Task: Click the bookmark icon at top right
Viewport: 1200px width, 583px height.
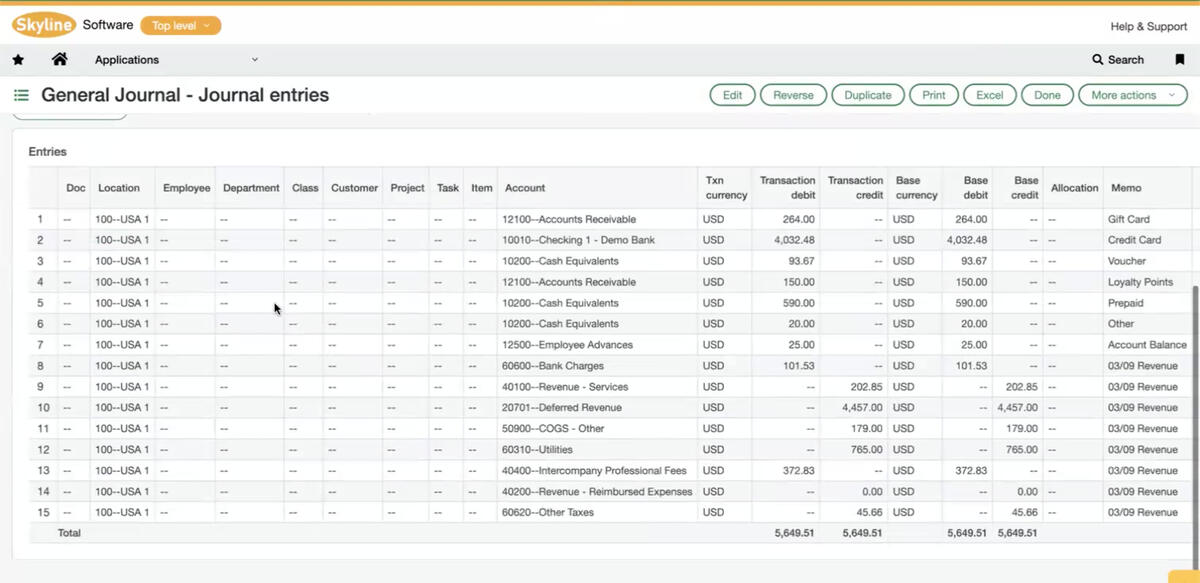Action: click(x=1181, y=59)
